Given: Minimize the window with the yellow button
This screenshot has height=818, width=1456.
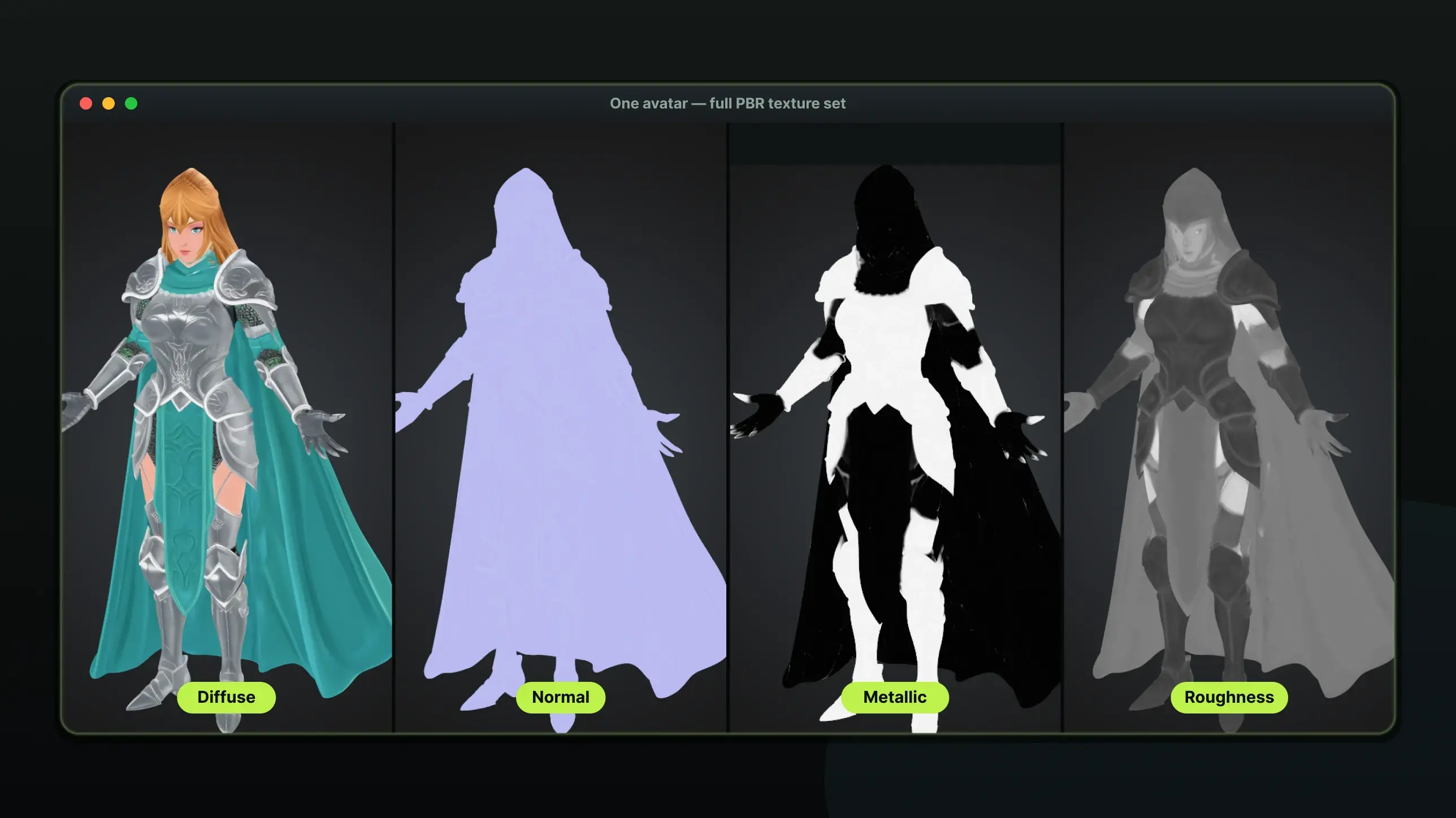Looking at the screenshot, I should (109, 103).
